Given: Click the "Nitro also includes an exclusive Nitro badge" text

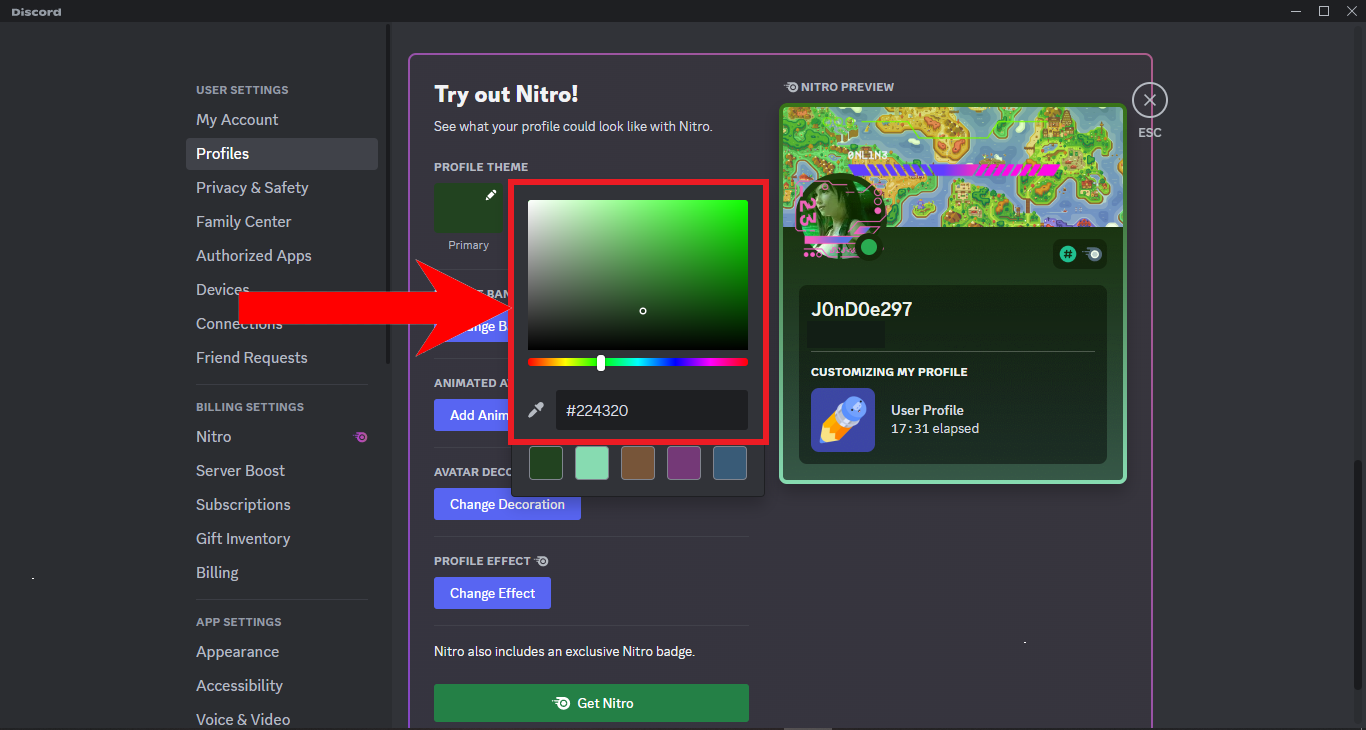Looking at the screenshot, I should pyautogui.click(x=564, y=651).
